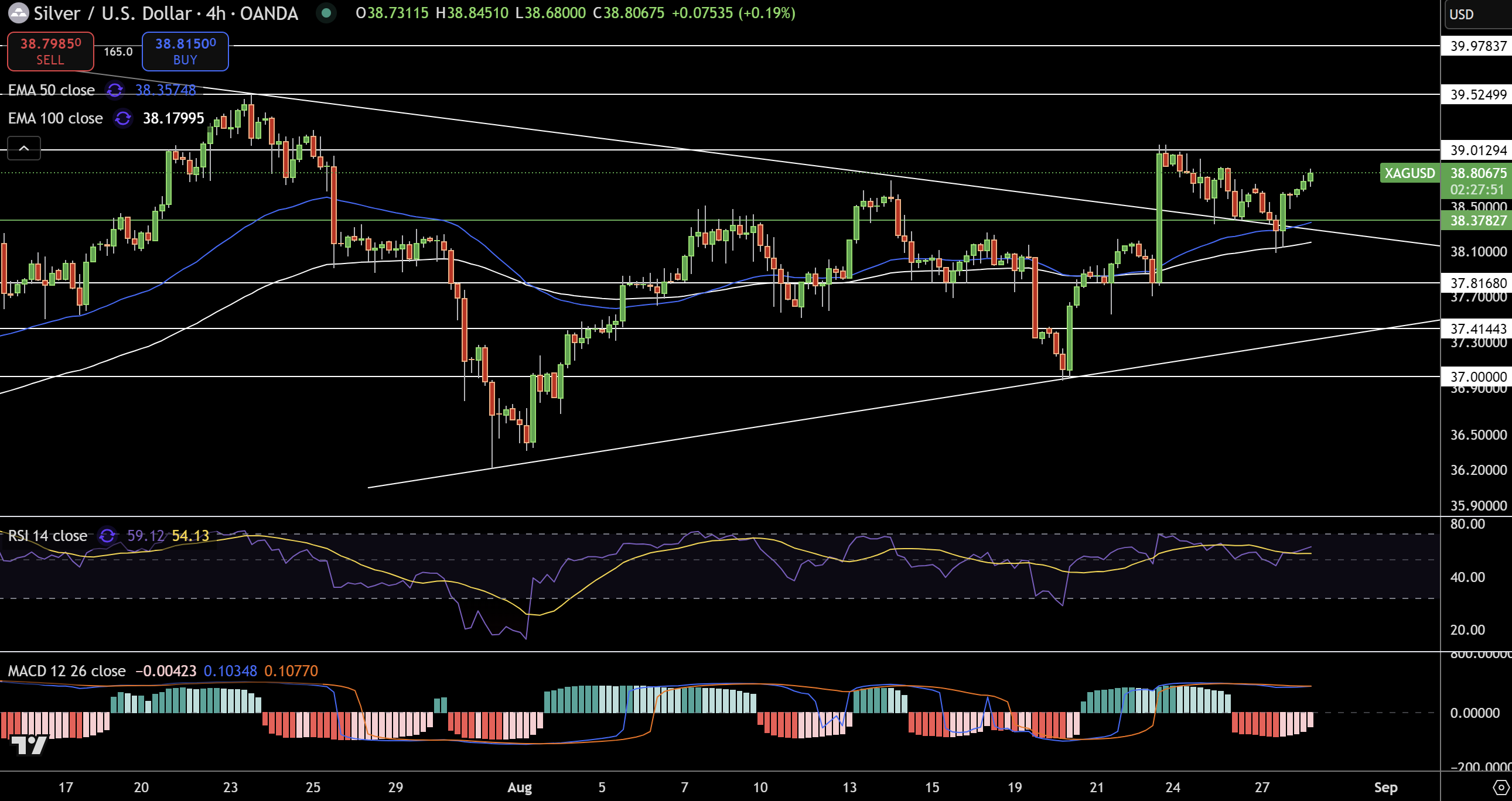Click the Silver symbol logo icon
The image size is (1512, 801).
click(18, 13)
